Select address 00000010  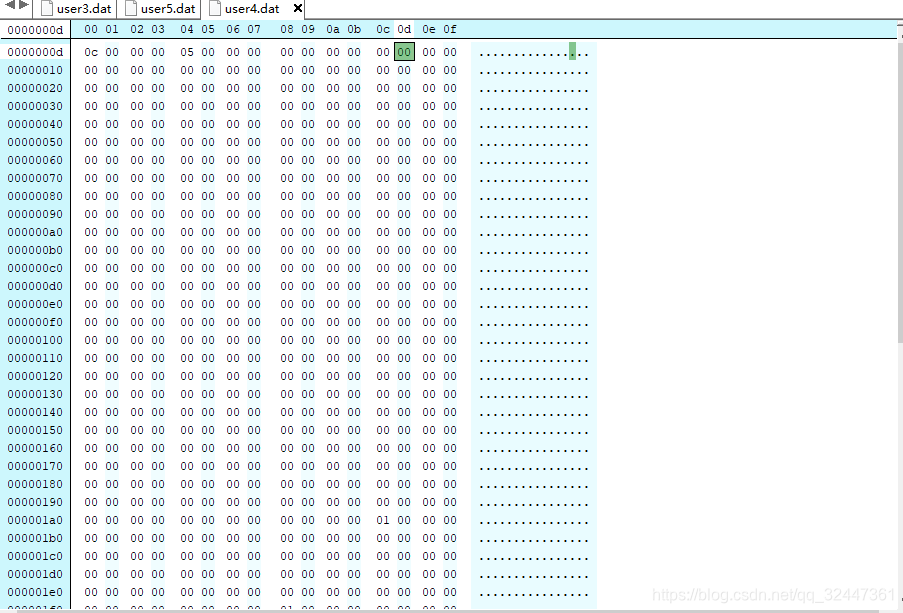tap(35, 70)
